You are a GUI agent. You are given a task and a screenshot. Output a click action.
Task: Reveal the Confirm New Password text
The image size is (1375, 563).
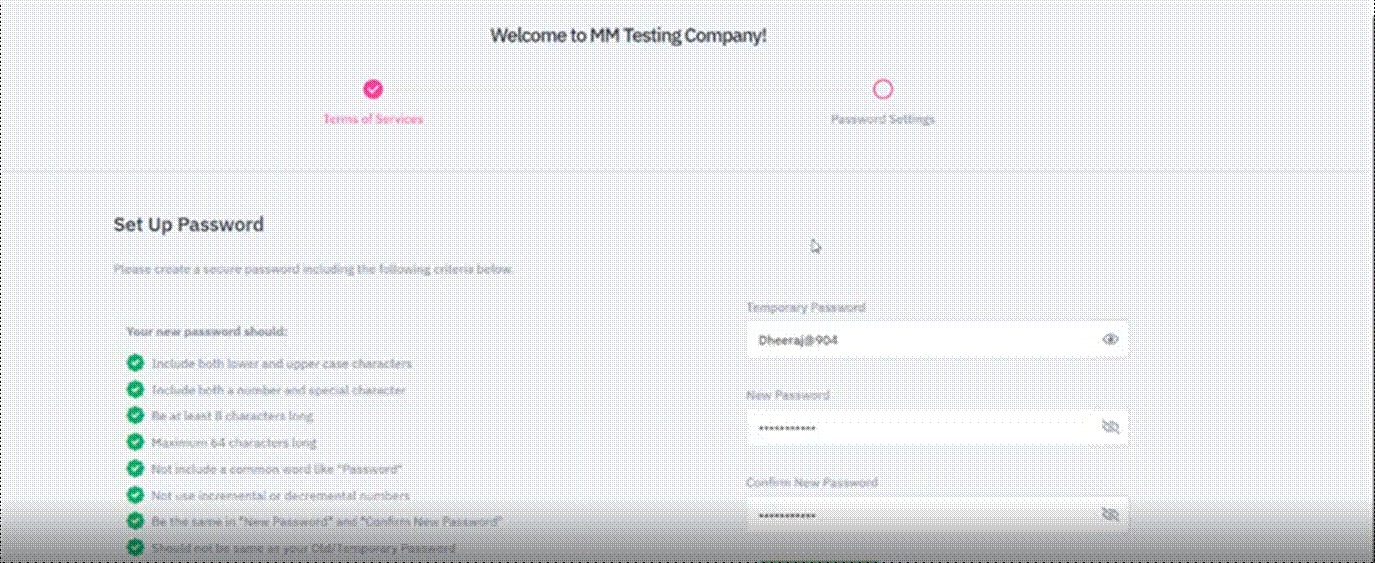pos(1109,514)
